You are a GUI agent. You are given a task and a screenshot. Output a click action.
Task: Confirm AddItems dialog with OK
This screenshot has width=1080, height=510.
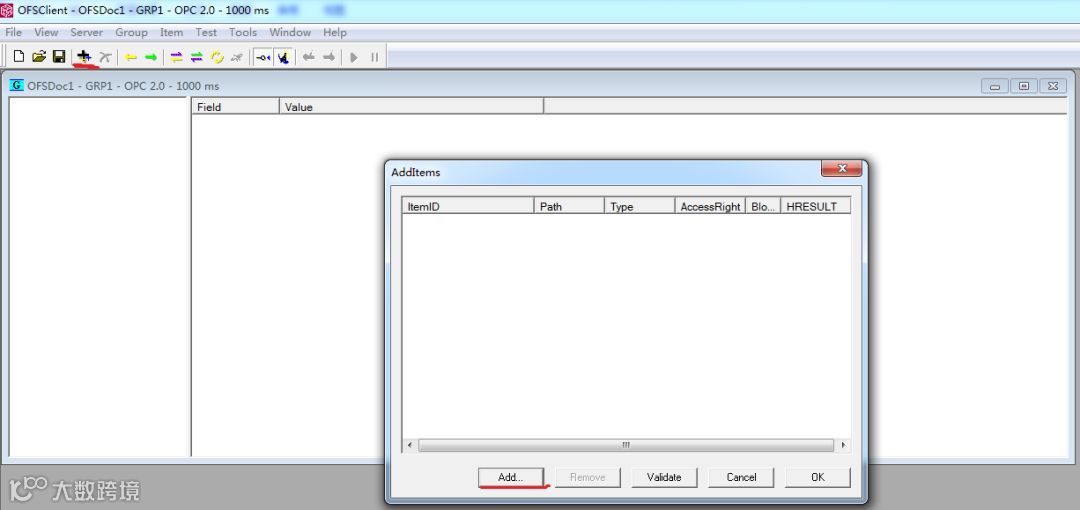tap(818, 477)
